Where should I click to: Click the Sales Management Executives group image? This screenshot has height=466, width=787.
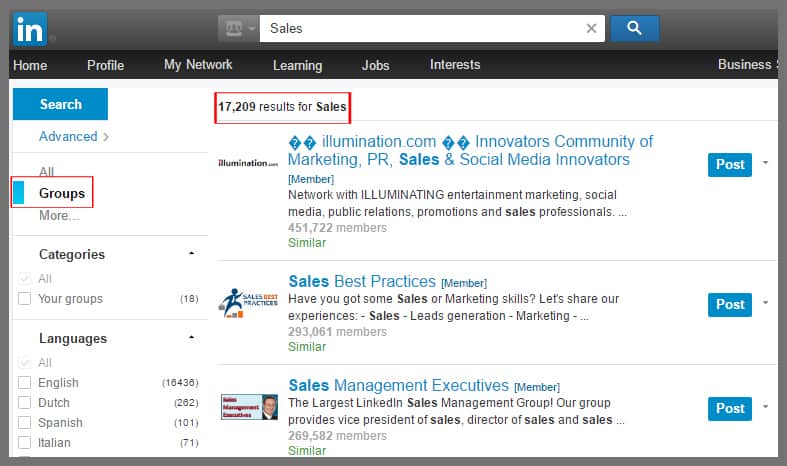click(249, 406)
